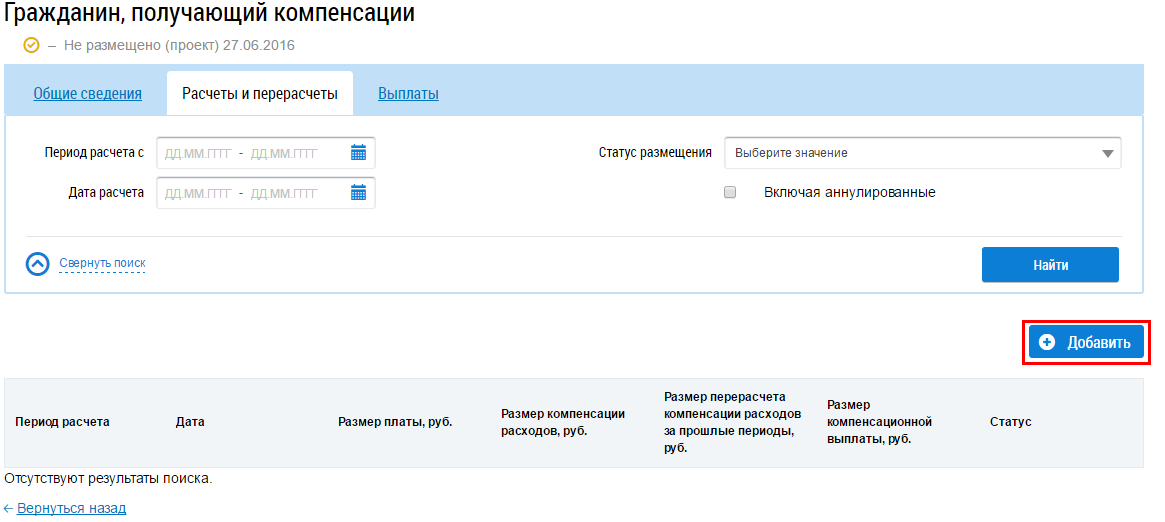This screenshot has width=1165, height=522.
Task: Select the Расчеты и перерасчеты tab
Action: 259,94
